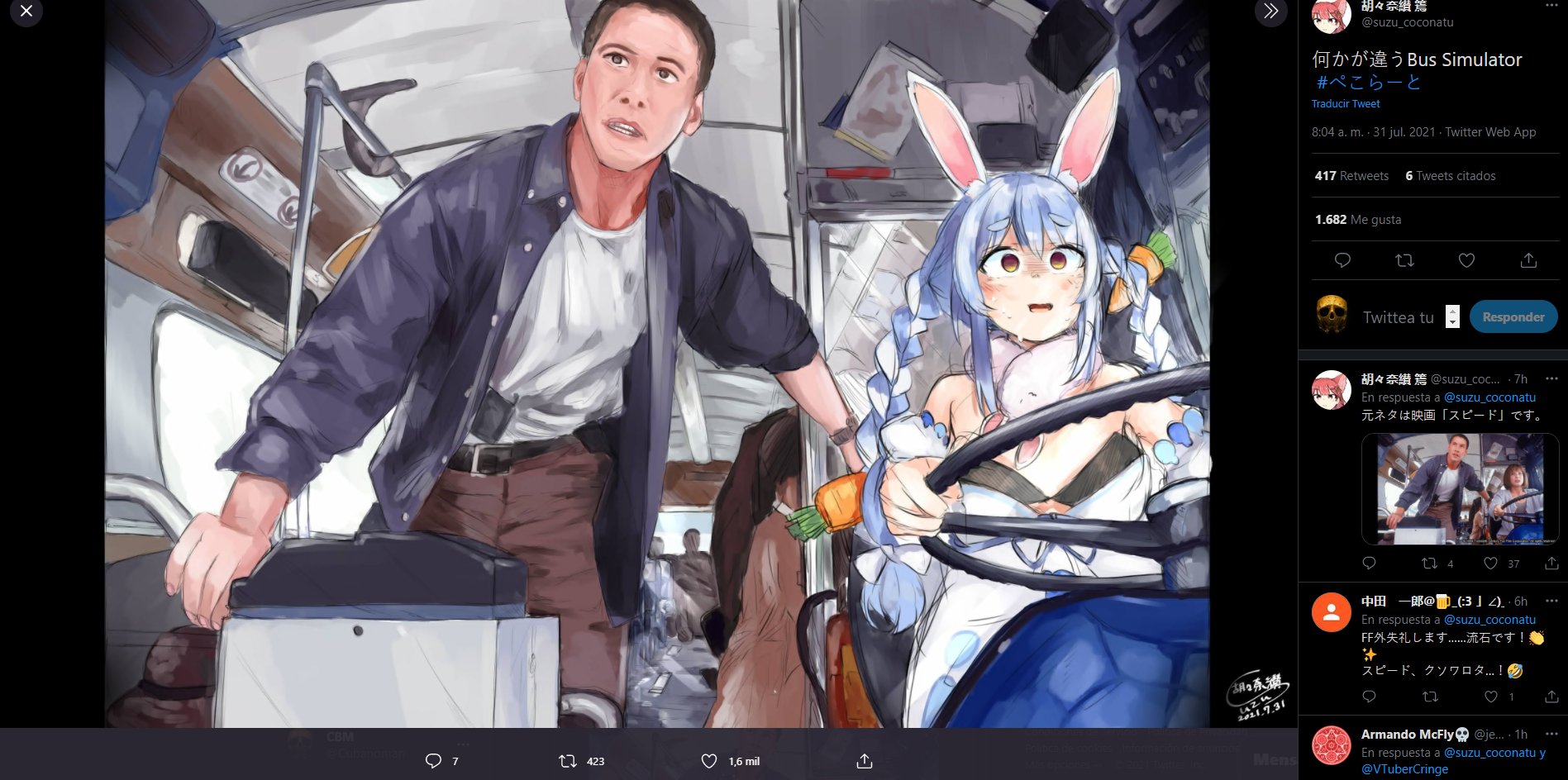Click the artwork image in the viewer
This screenshot has height=780, width=1568.
pos(656,364)
